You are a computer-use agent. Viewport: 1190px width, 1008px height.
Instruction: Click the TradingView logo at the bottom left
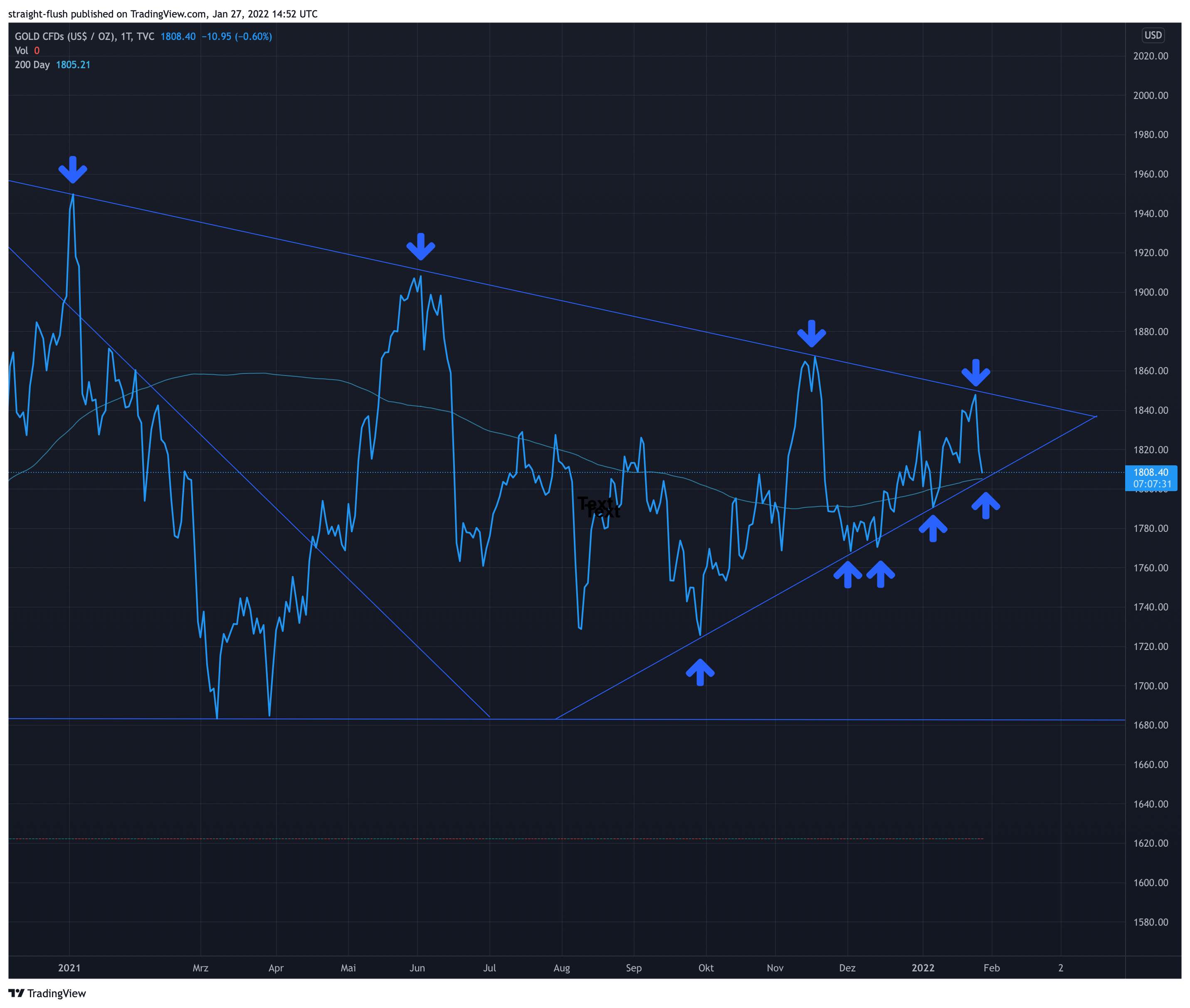(47, 993)
